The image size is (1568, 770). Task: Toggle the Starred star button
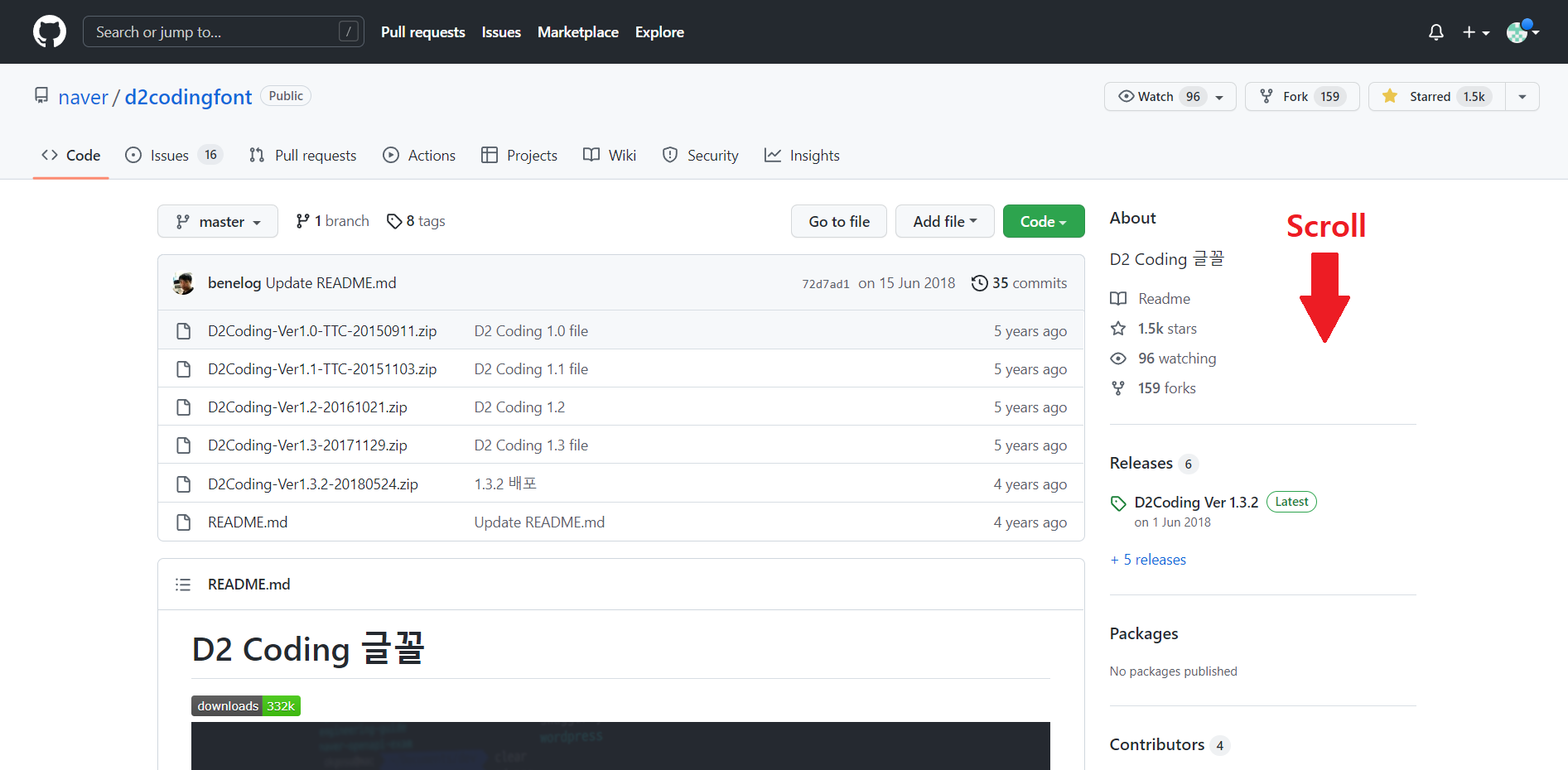coord(1436,96)
